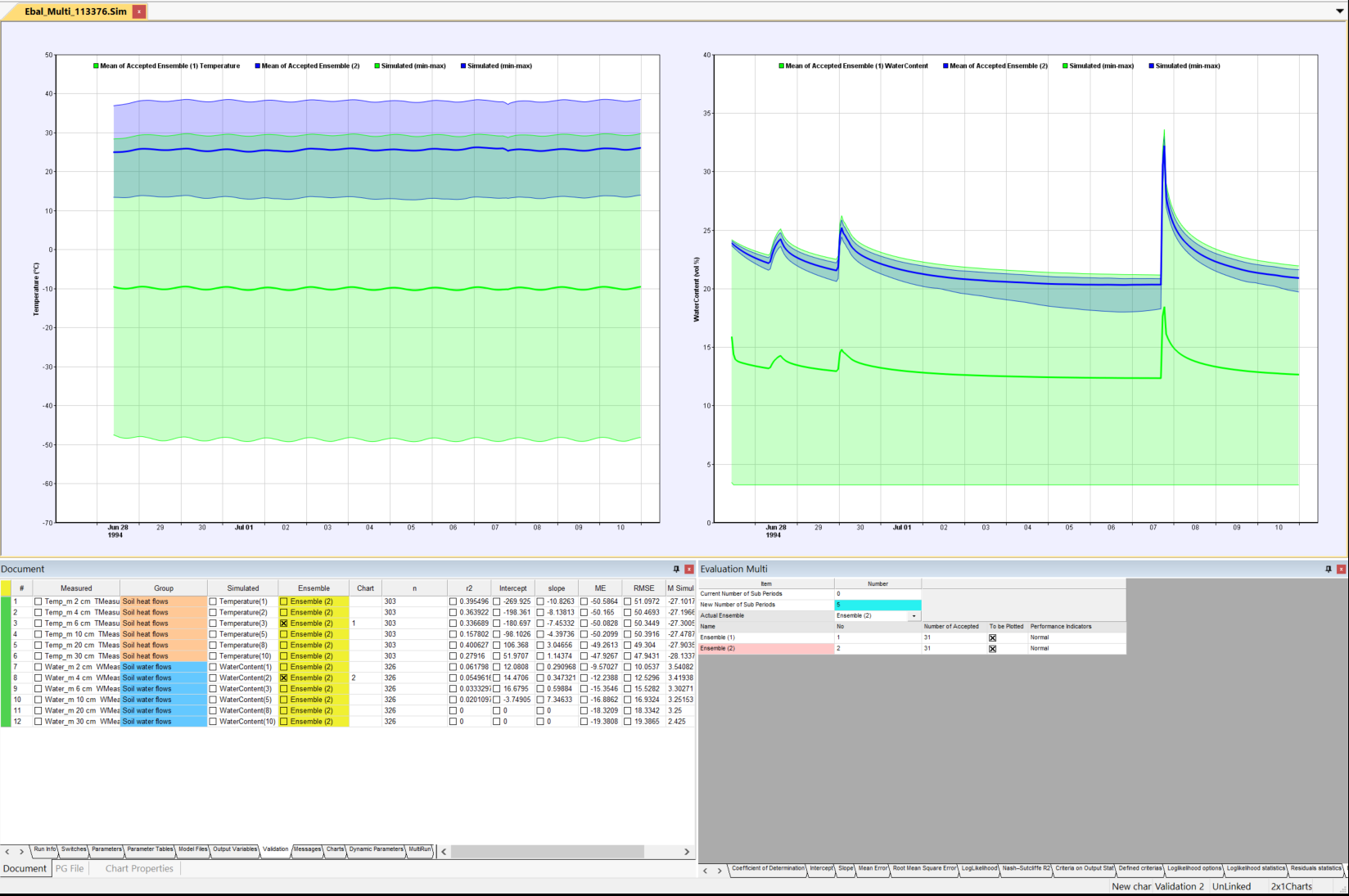The height and width of the screenshot is (896, 1349).
Task: Click the Group column header
Action: (x=164, y=588)
